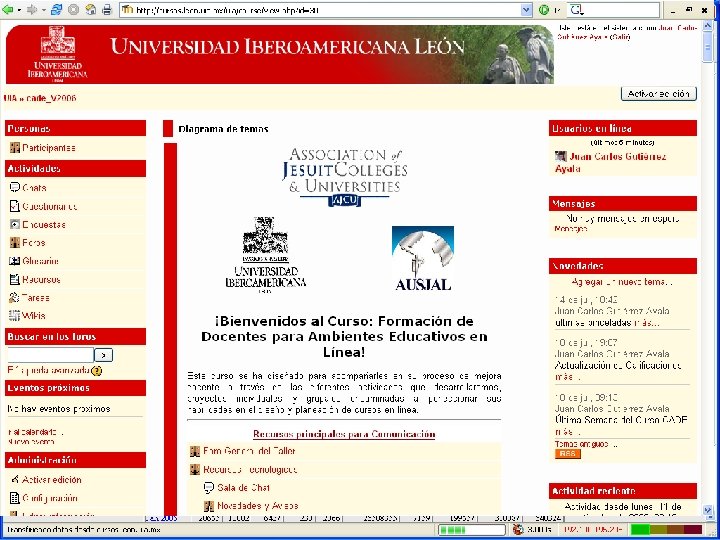Viewport: 720px width, 540px height.
Task: Open Juan Carlos Gutiérrez Ayala online user link
Action: click(611, 163)
